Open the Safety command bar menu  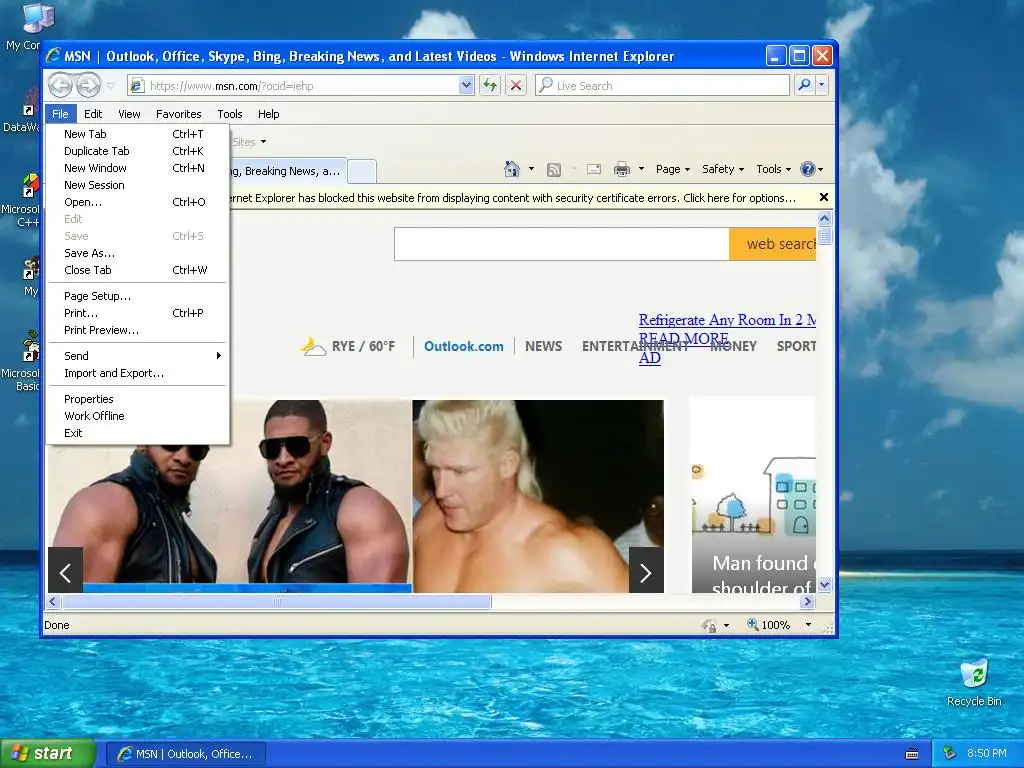722,169
